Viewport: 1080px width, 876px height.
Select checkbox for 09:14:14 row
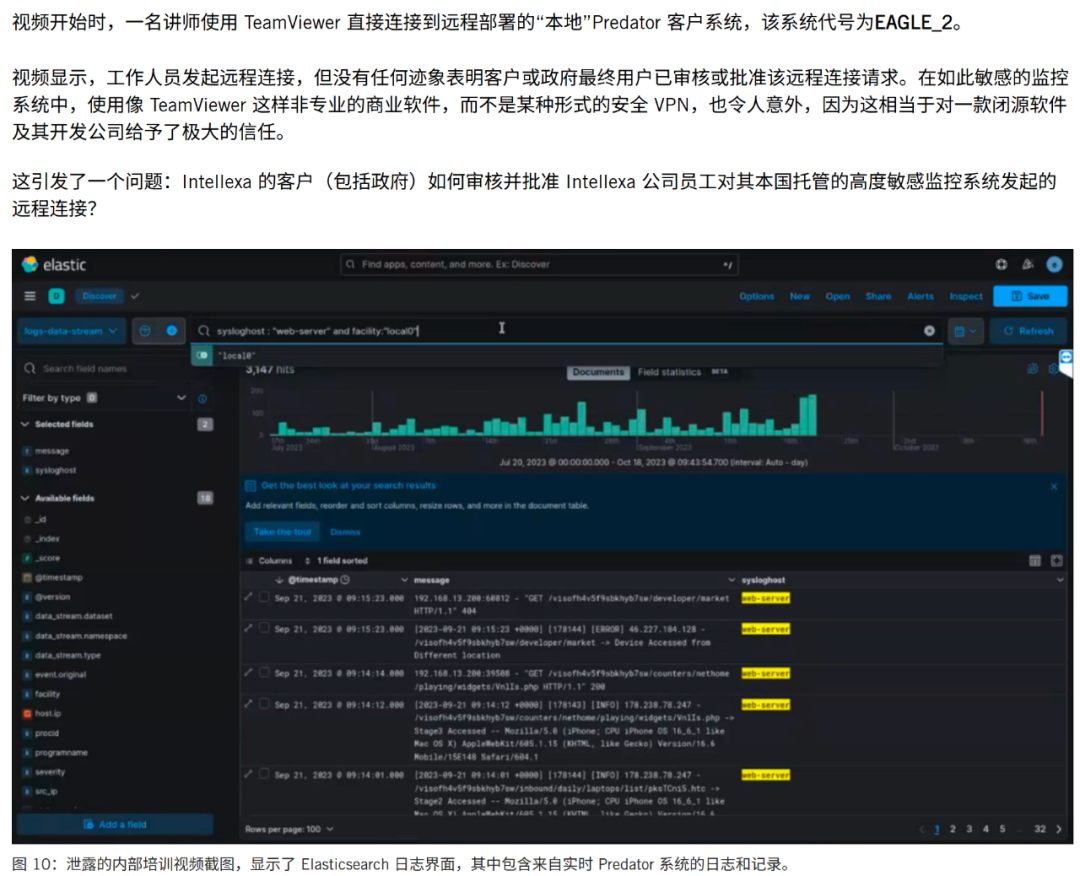(264, 673)
